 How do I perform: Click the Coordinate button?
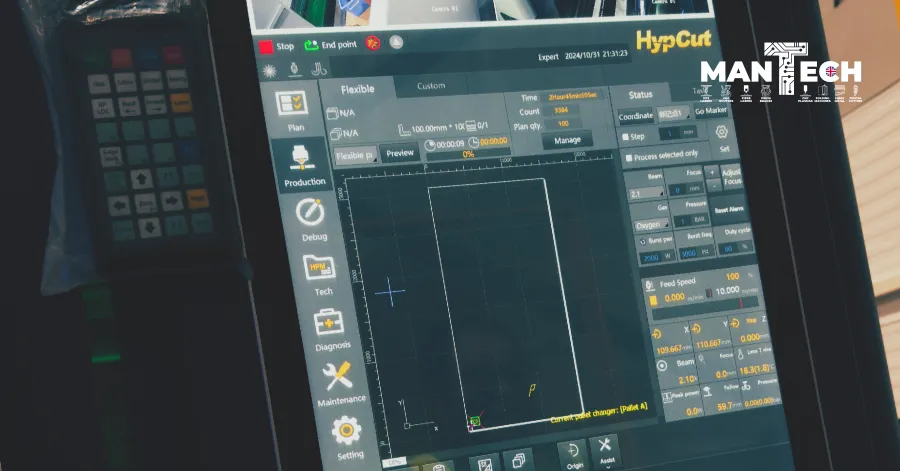(635, 116)
